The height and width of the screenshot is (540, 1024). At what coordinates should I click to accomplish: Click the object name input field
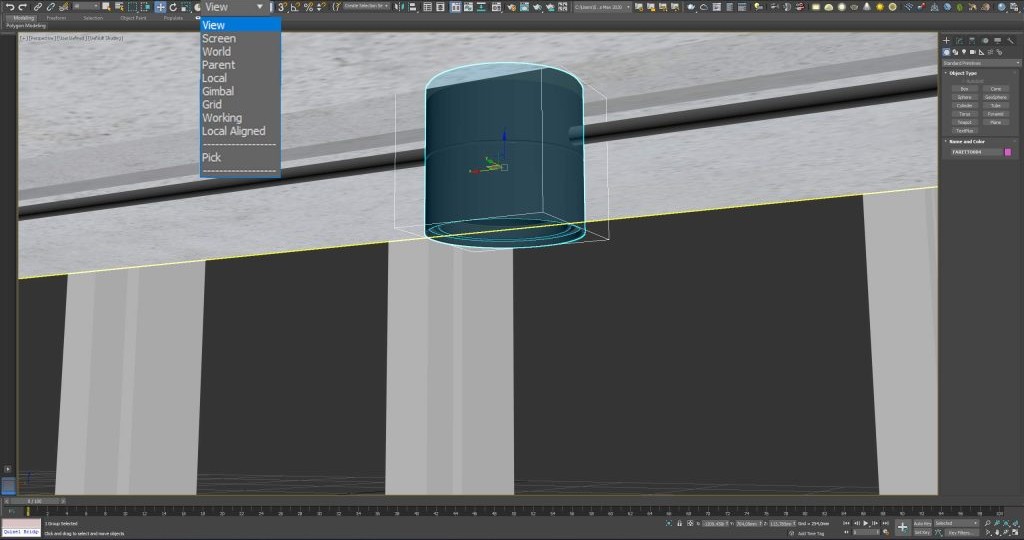coord(976,152)
